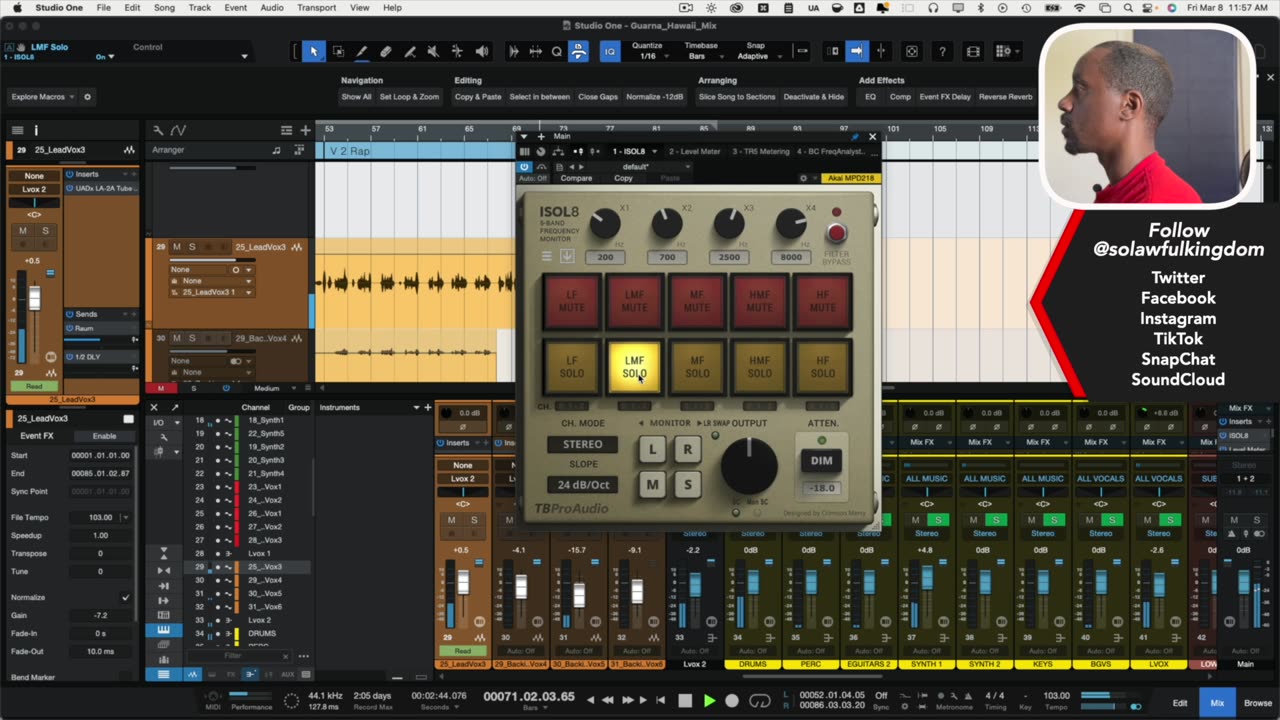Click the Show All macro button
This screenshot has height=720, width=1280.
[356, 97]
